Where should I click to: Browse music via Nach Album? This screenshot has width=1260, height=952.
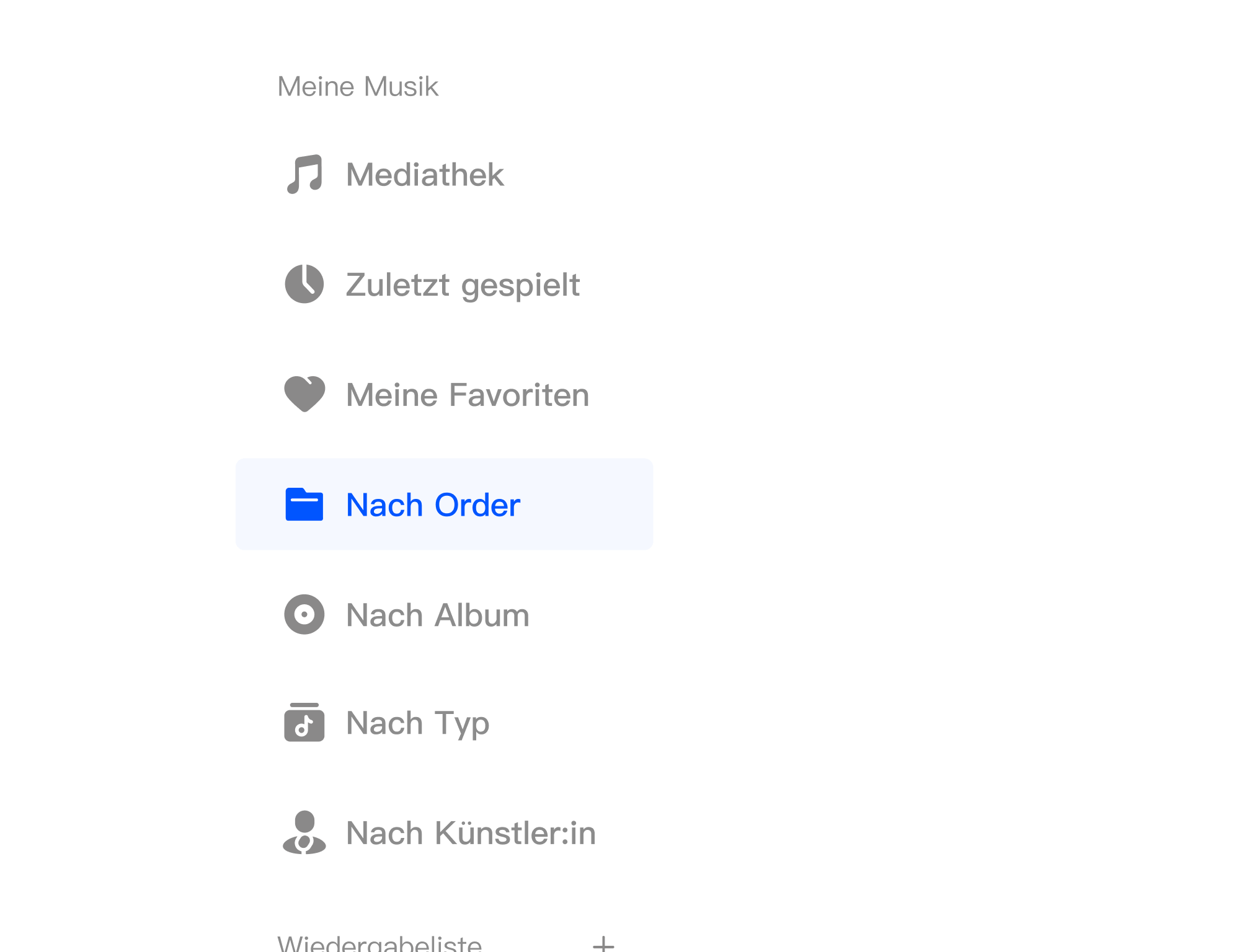438,615
